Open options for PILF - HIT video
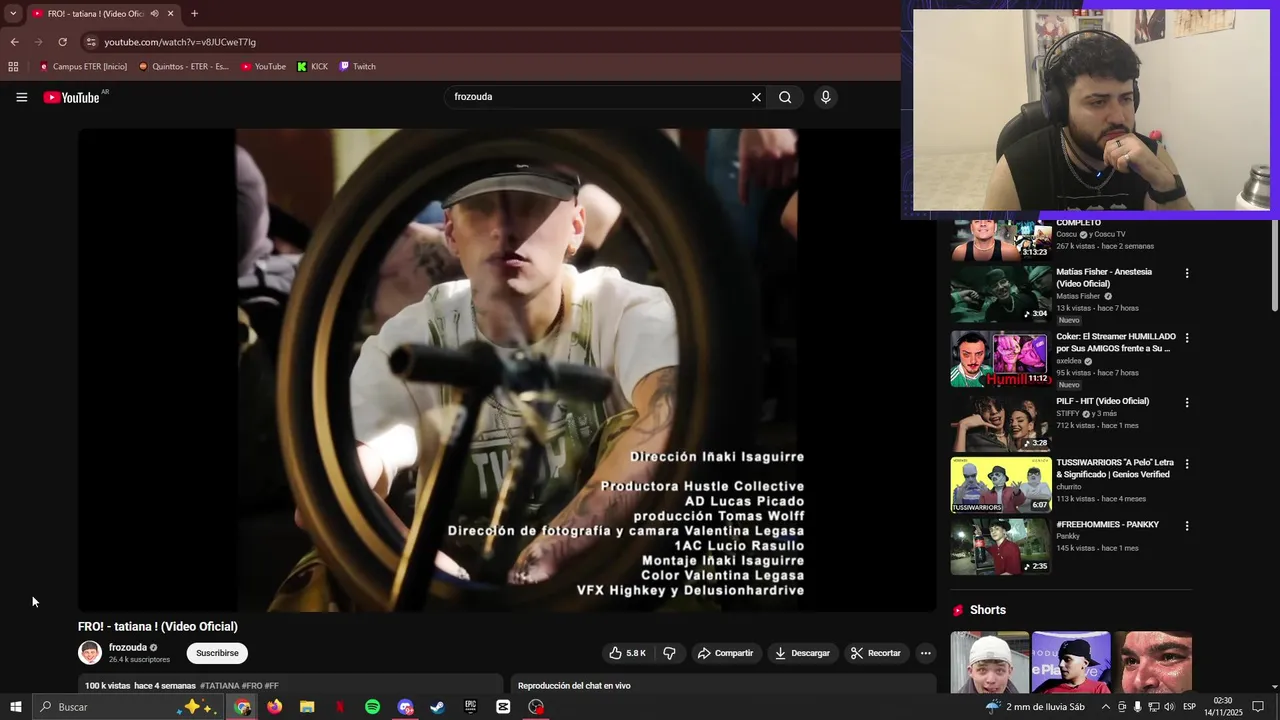This screenshot has height=720, width=1280. click(1187, 402)
